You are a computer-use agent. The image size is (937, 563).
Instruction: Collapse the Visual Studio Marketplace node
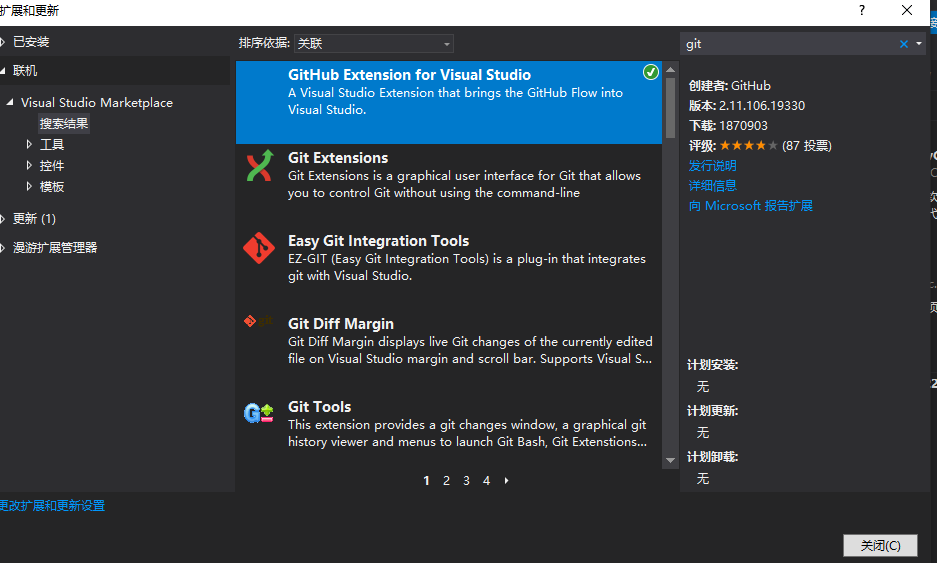10,102
